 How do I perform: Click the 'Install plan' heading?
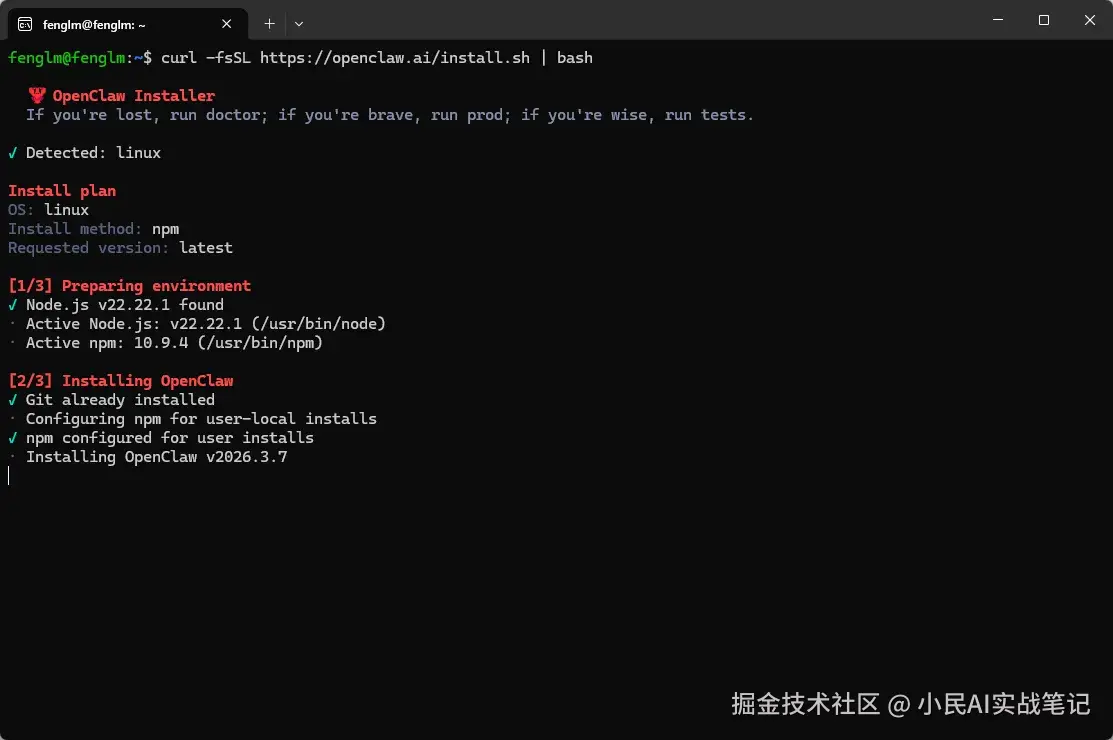coord(62,191)
